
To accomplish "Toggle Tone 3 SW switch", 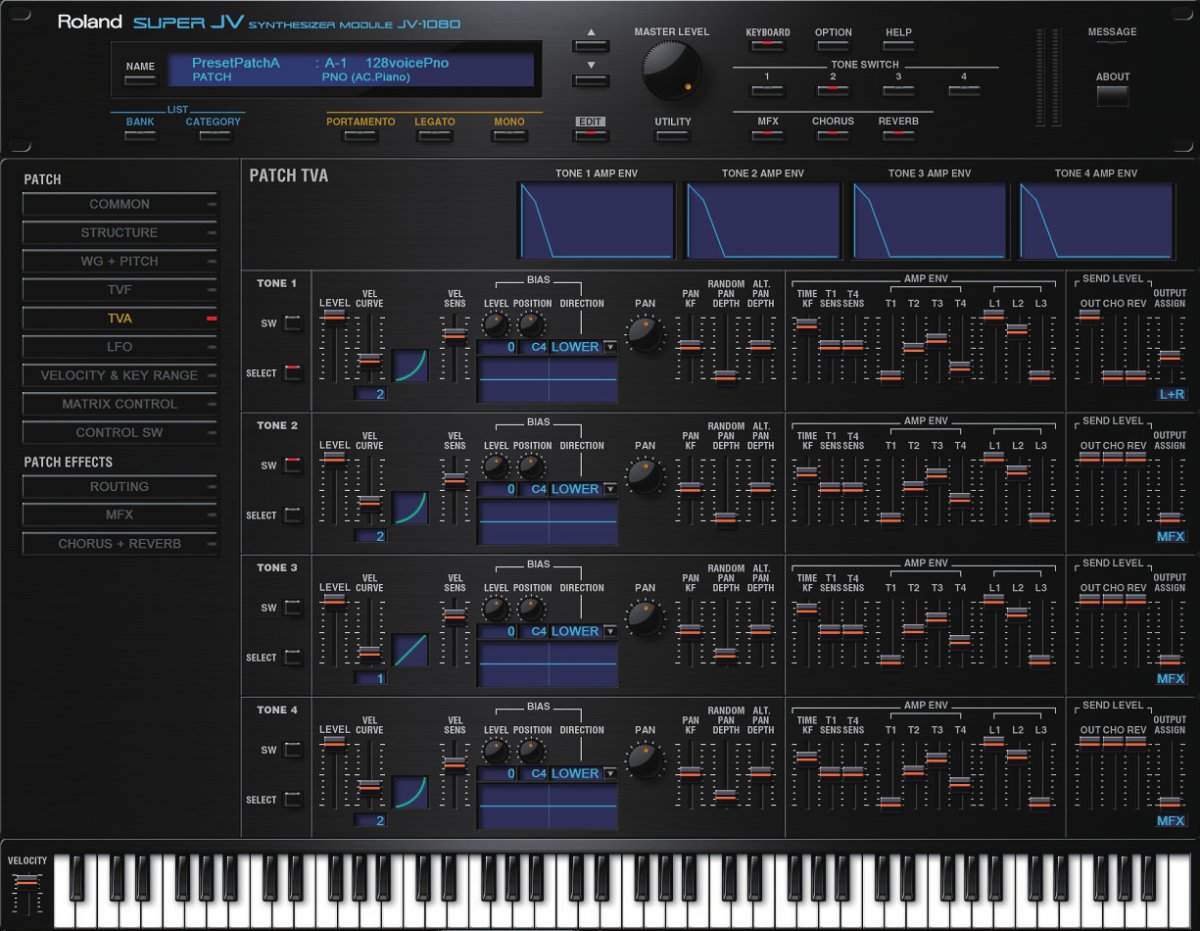I will tap(293, 607).
